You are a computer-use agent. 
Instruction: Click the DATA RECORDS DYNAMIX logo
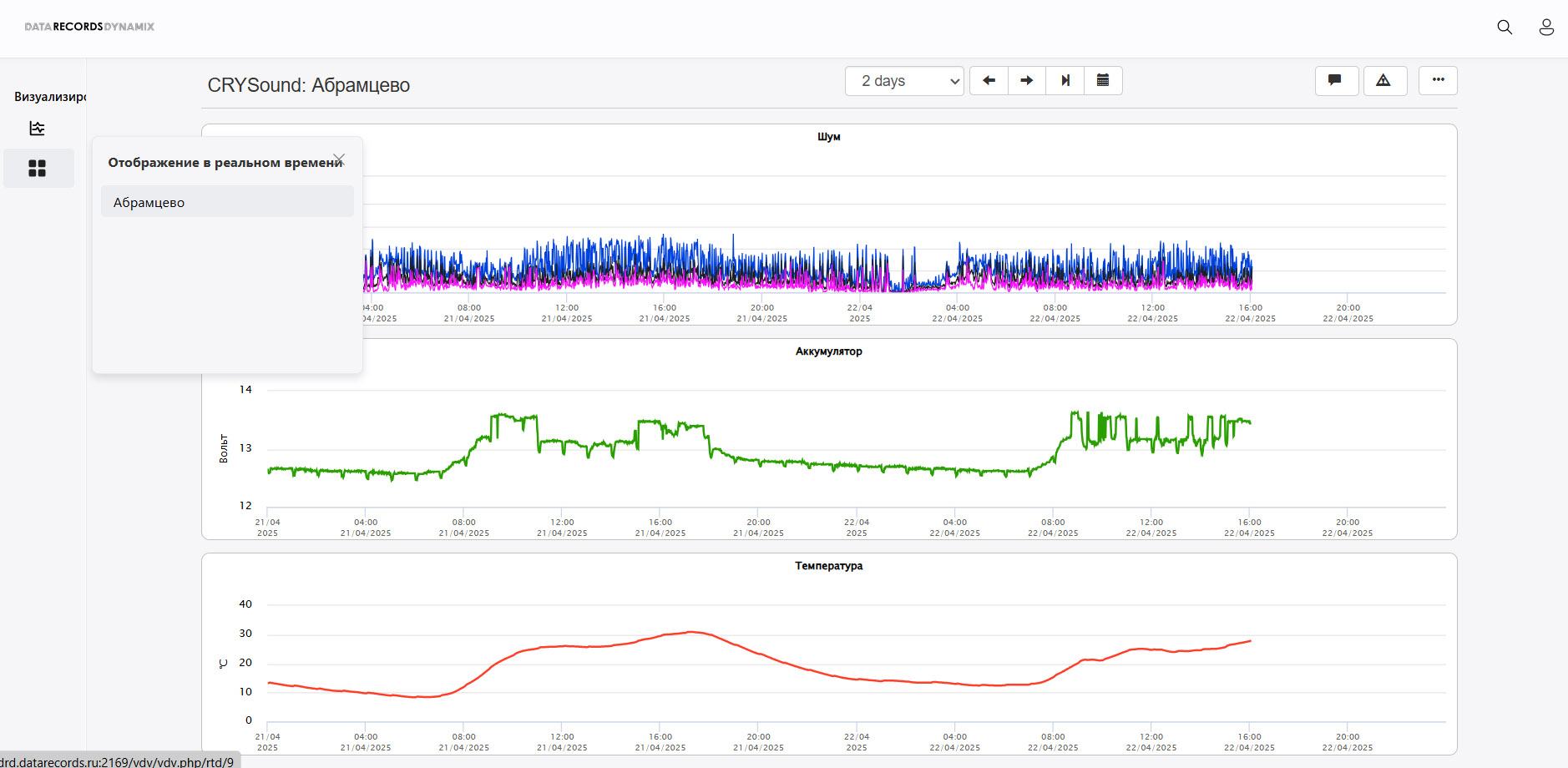89,27
